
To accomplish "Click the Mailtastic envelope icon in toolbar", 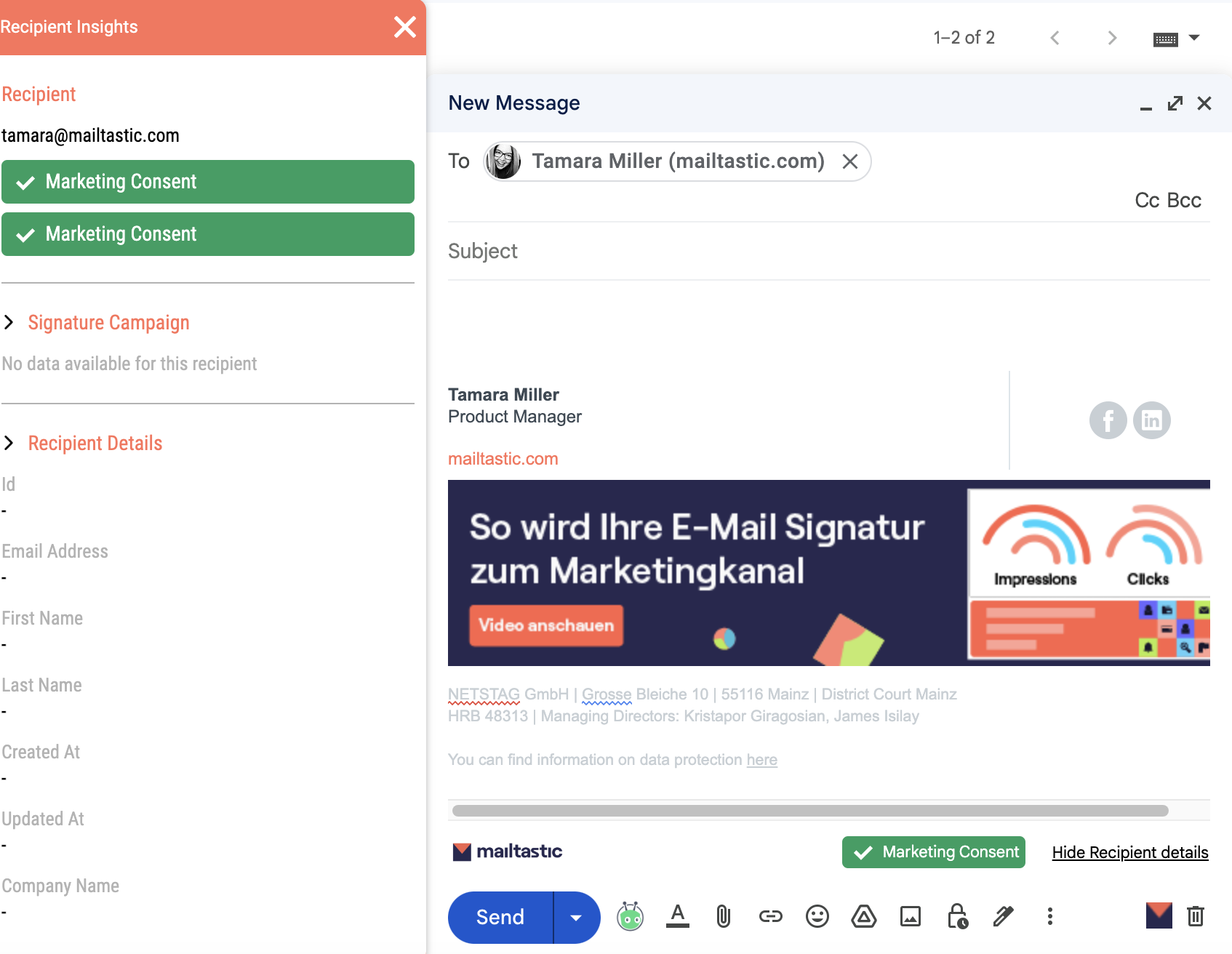I will [x=1159, y=916].
